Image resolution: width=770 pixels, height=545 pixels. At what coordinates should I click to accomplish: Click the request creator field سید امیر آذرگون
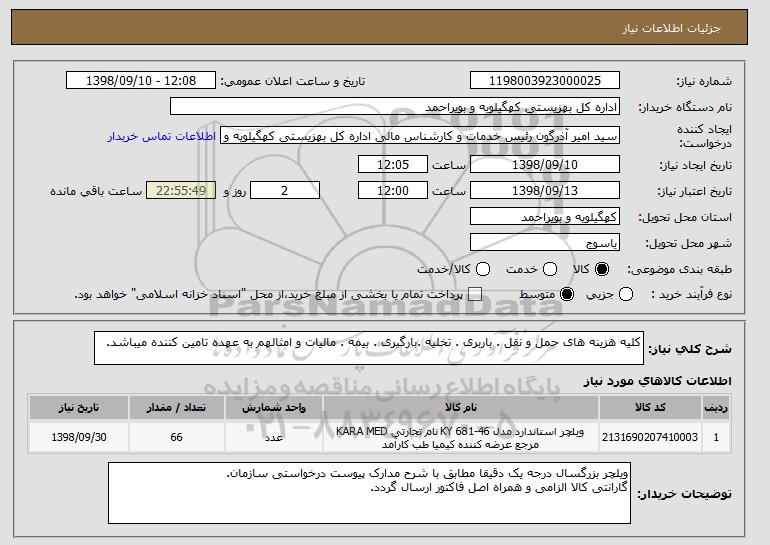click(x=420, y=136)
